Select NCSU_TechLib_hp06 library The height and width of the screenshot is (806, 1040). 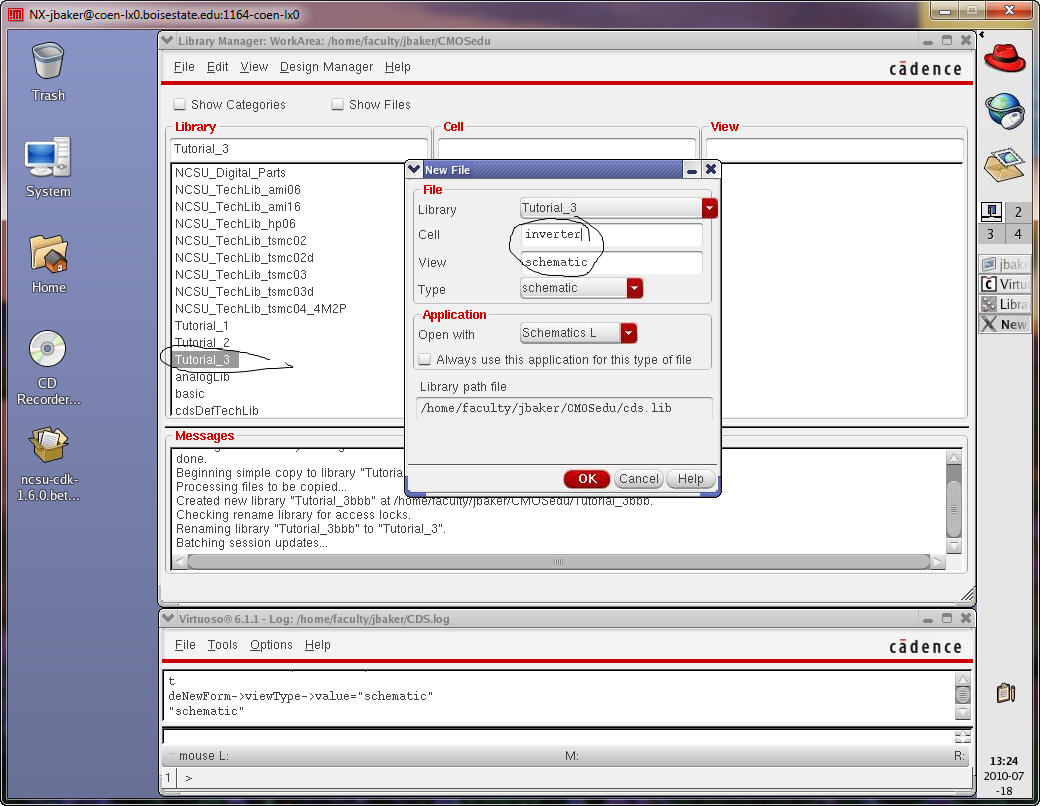[x=235, y=224]
